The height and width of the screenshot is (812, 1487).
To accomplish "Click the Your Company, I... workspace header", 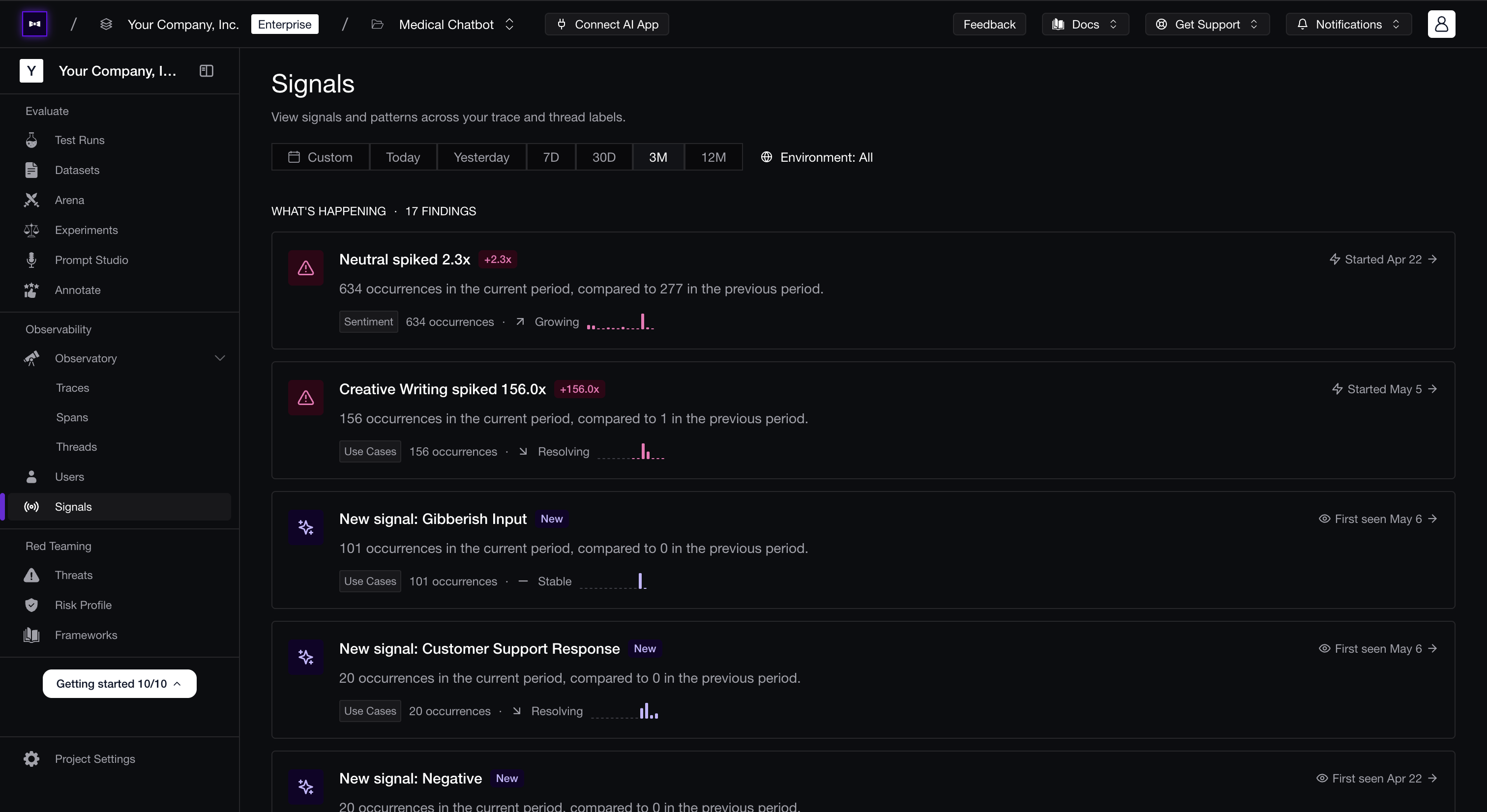I will pos(117,71).
